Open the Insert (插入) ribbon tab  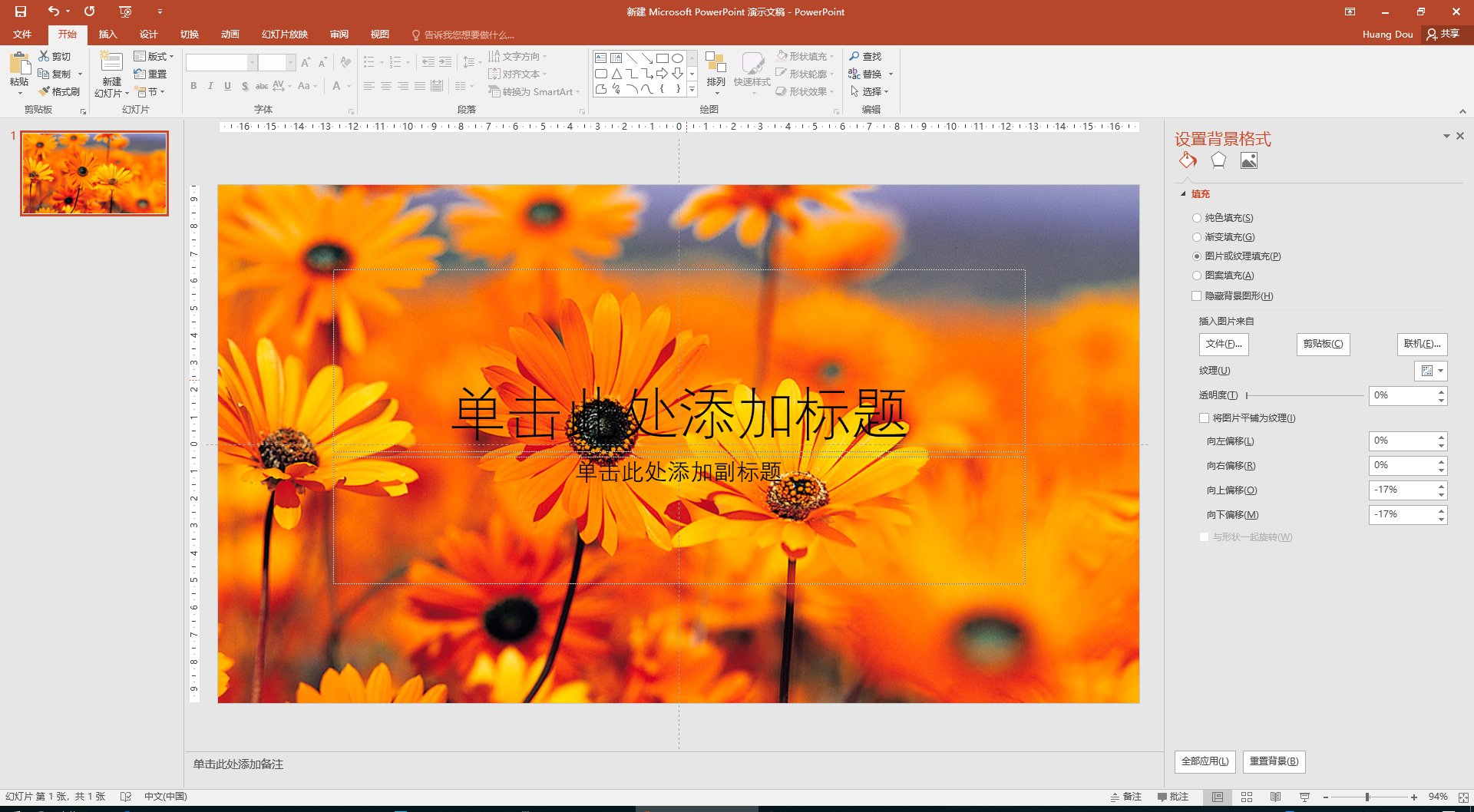point(107,35)
